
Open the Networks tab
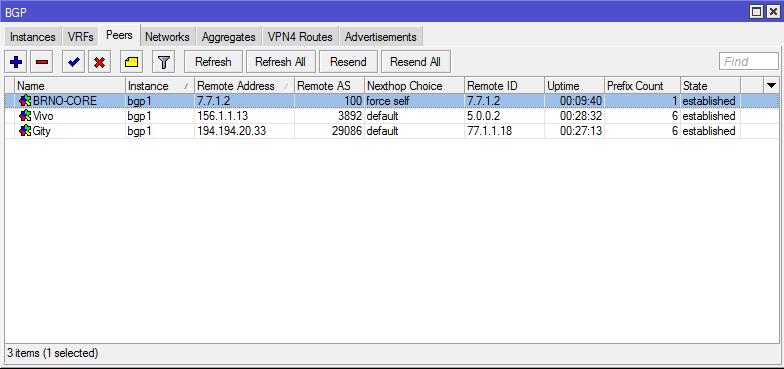click(167, 37)
